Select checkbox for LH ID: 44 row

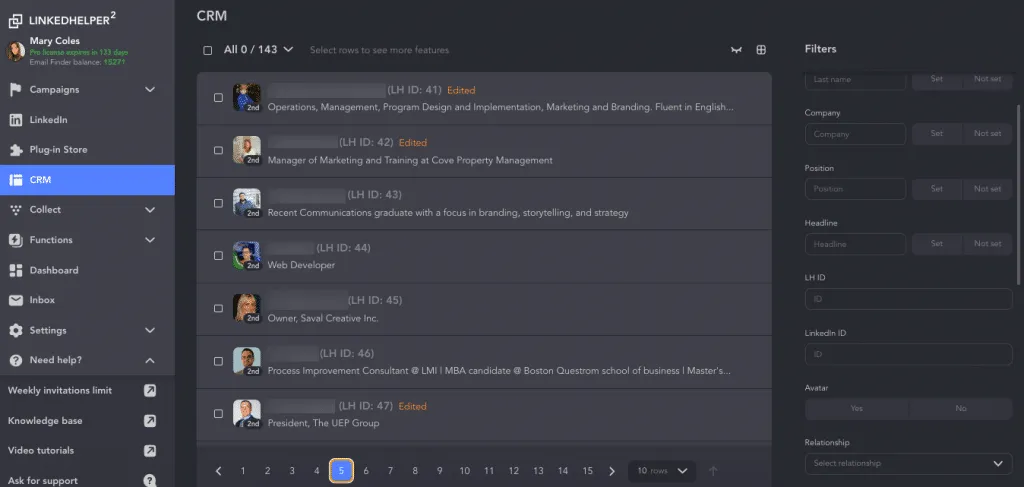[x=218, y=255]
